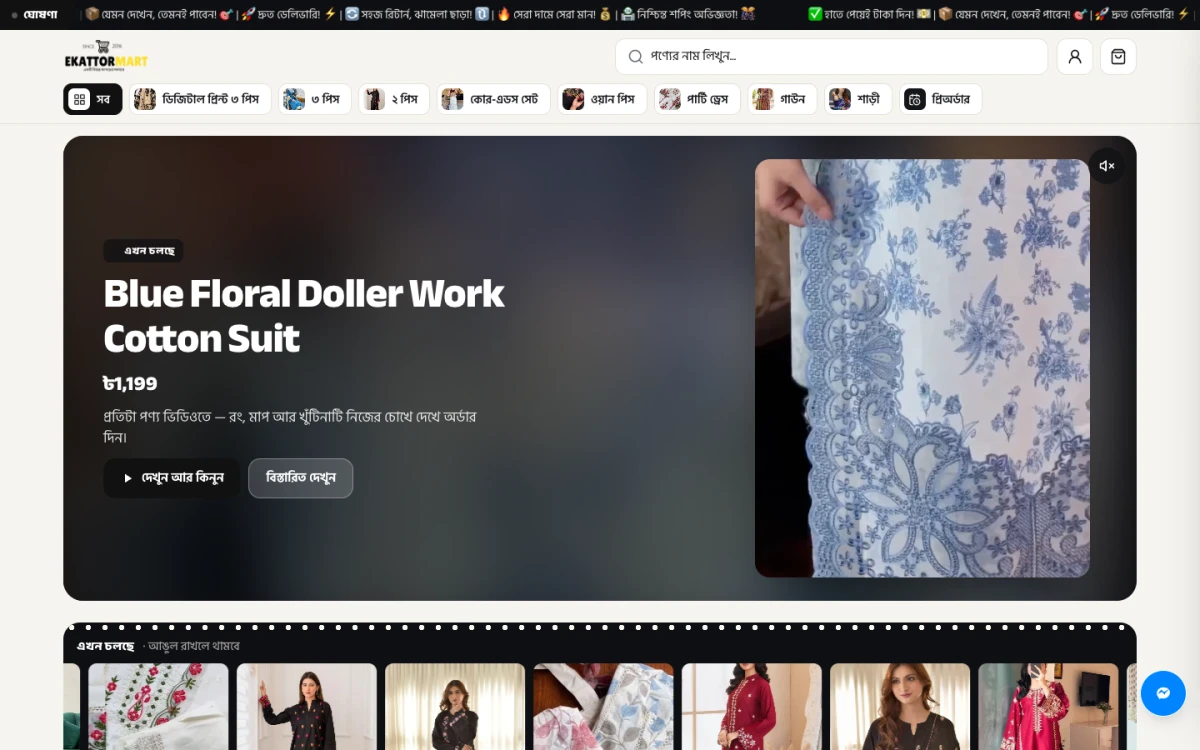Image resolution: width=1200 pixels, height=750 pixels.
Task: Switch to the "ওয়ান পিস" category
Action: coord(602,99)
